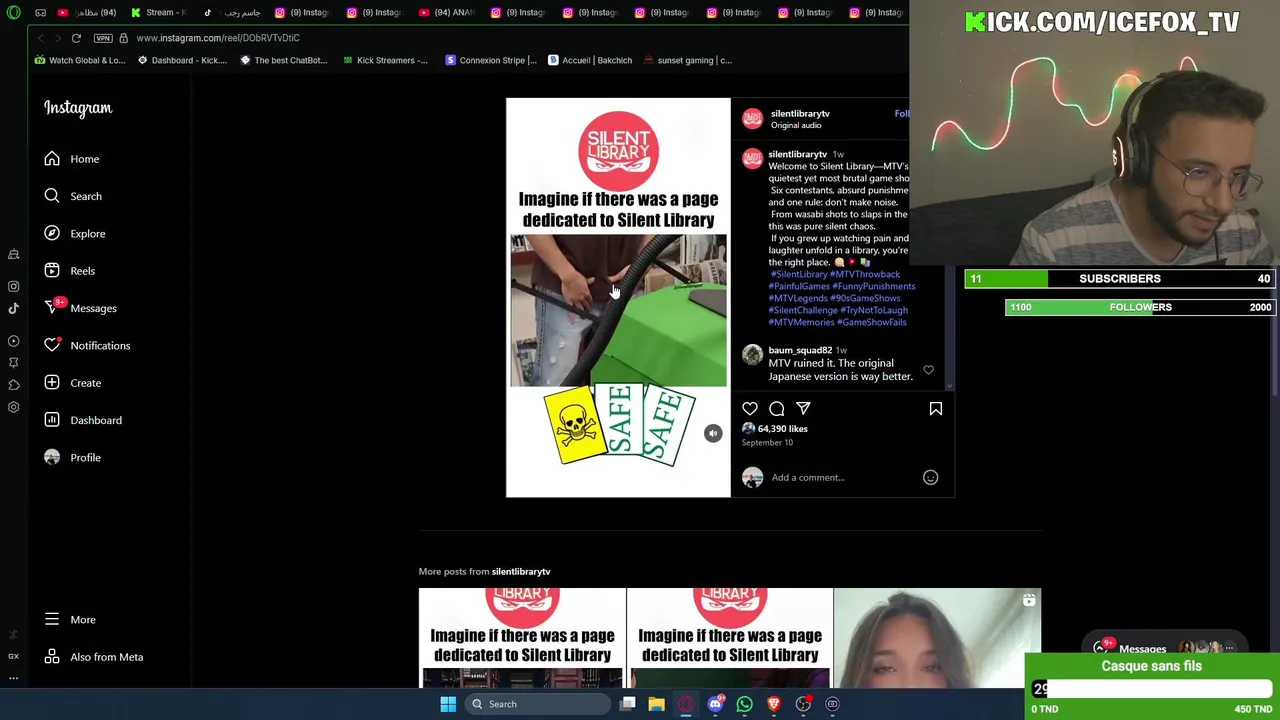Go back in browser history
The image size is (1280, 720).
40,38
